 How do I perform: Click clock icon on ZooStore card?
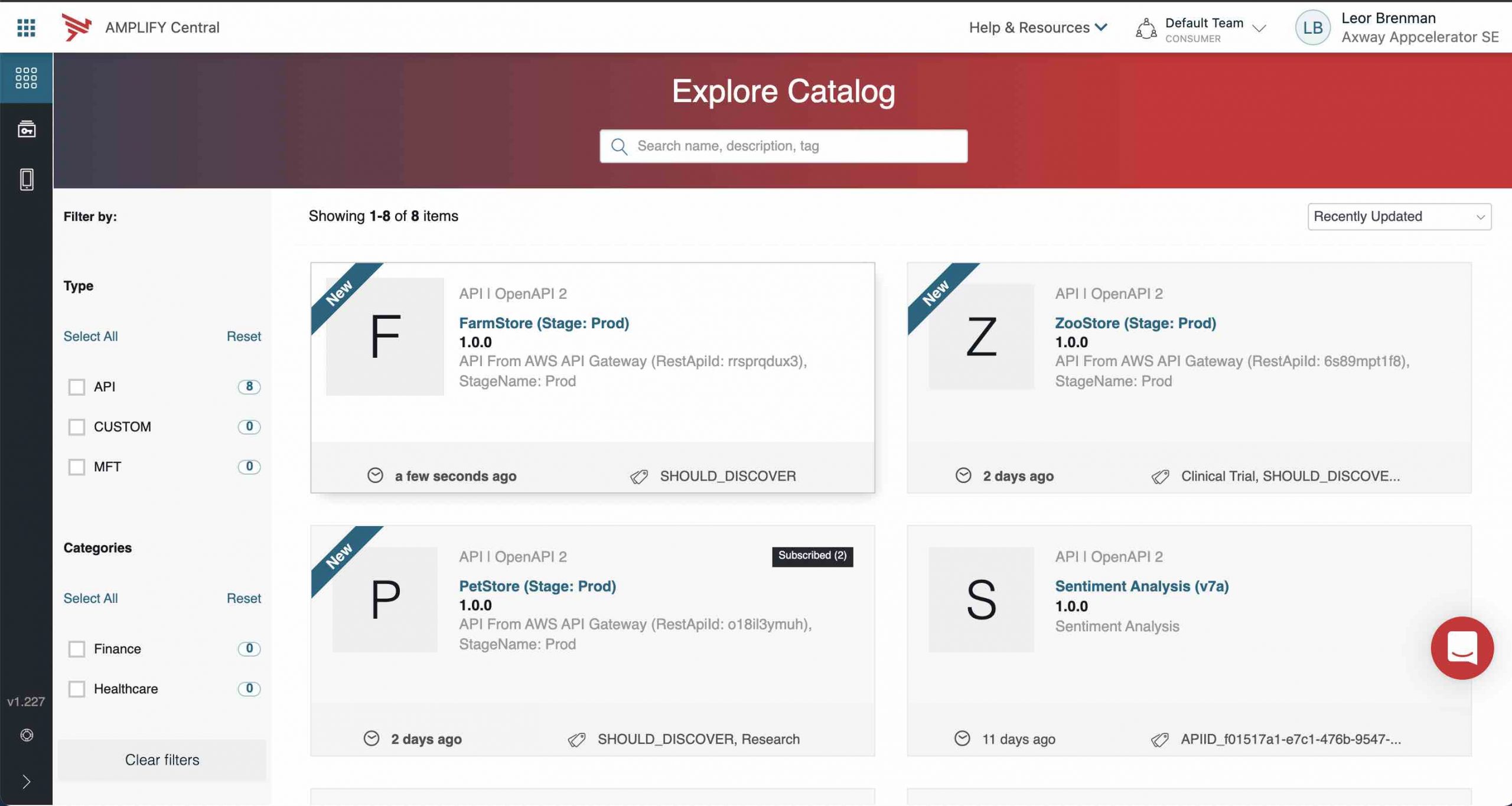[x=963, y=475]
